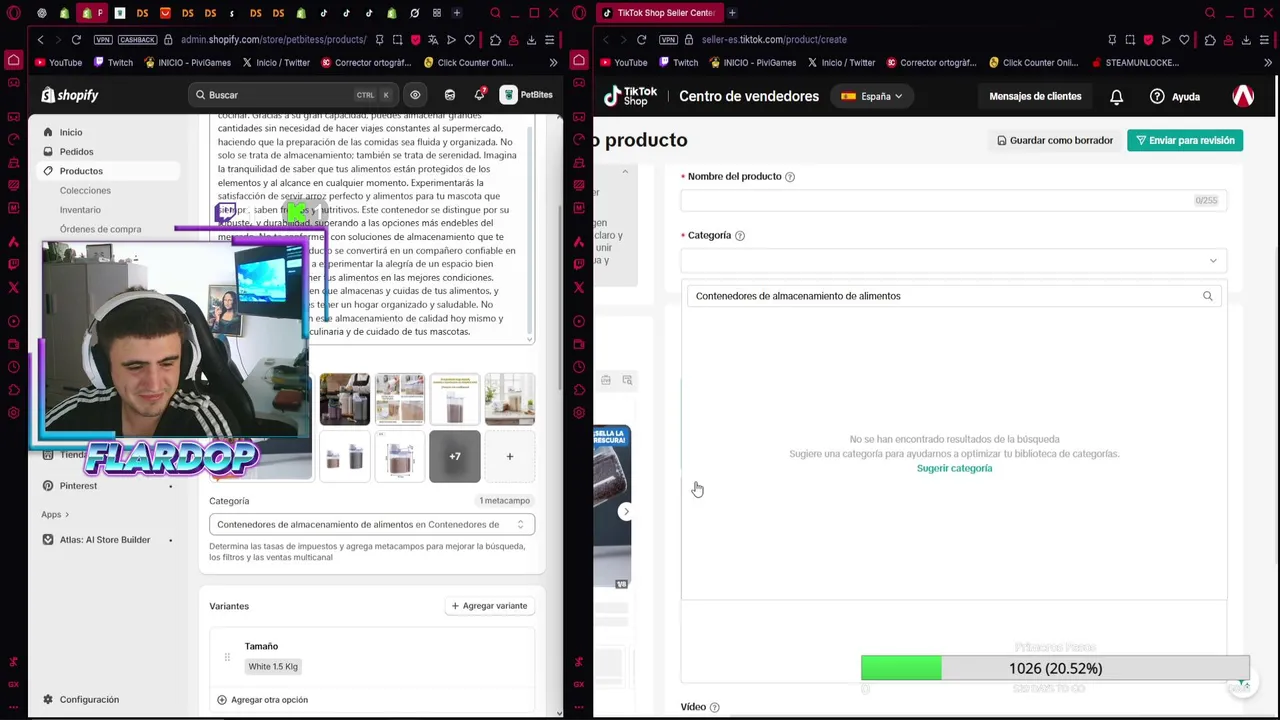The width and height of the screenshot is (1280, 720).
Task: Open Ayuda in the TikTok Seller Center
Action: pos(1175,96)
